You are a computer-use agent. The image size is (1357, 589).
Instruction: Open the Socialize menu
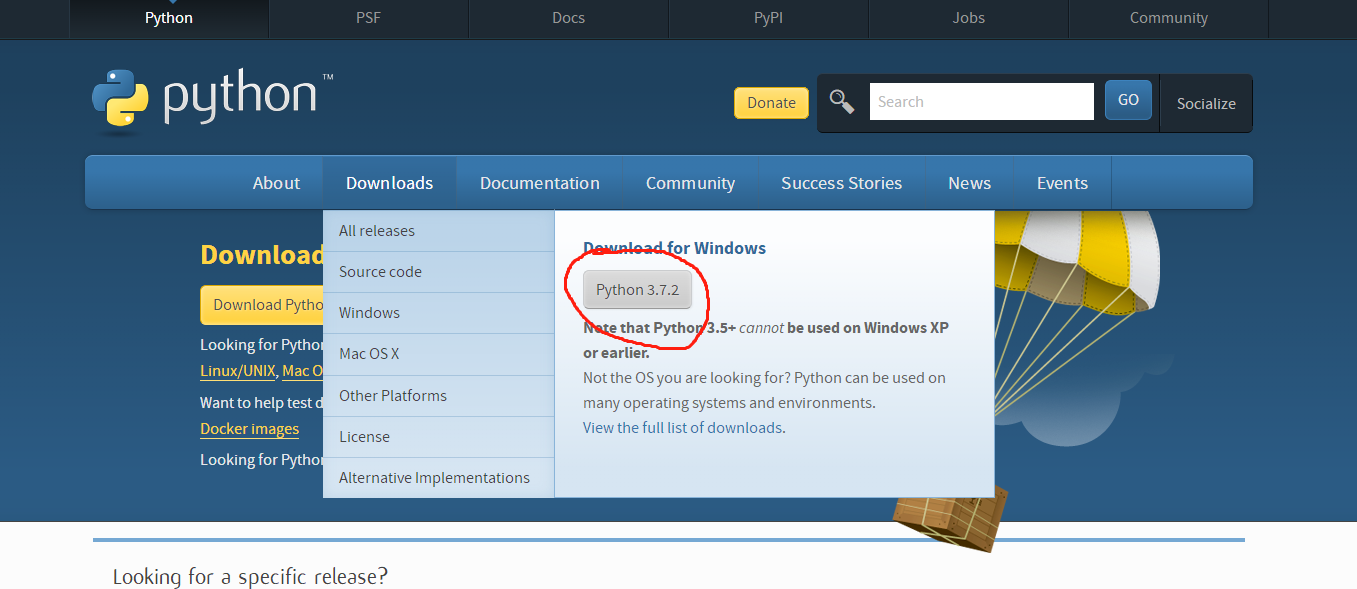pyautogui.click(x=1206, y=103)
